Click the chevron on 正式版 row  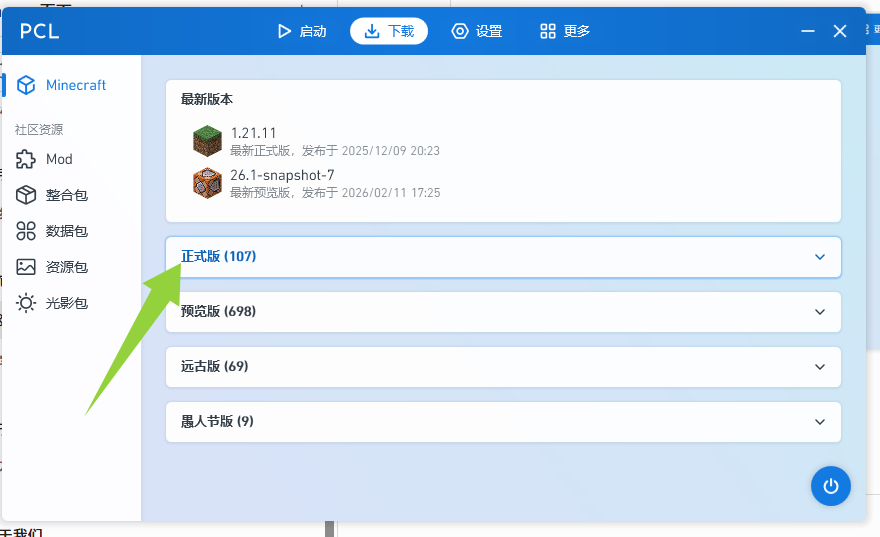pyautogui.click(x=819, y=257)
